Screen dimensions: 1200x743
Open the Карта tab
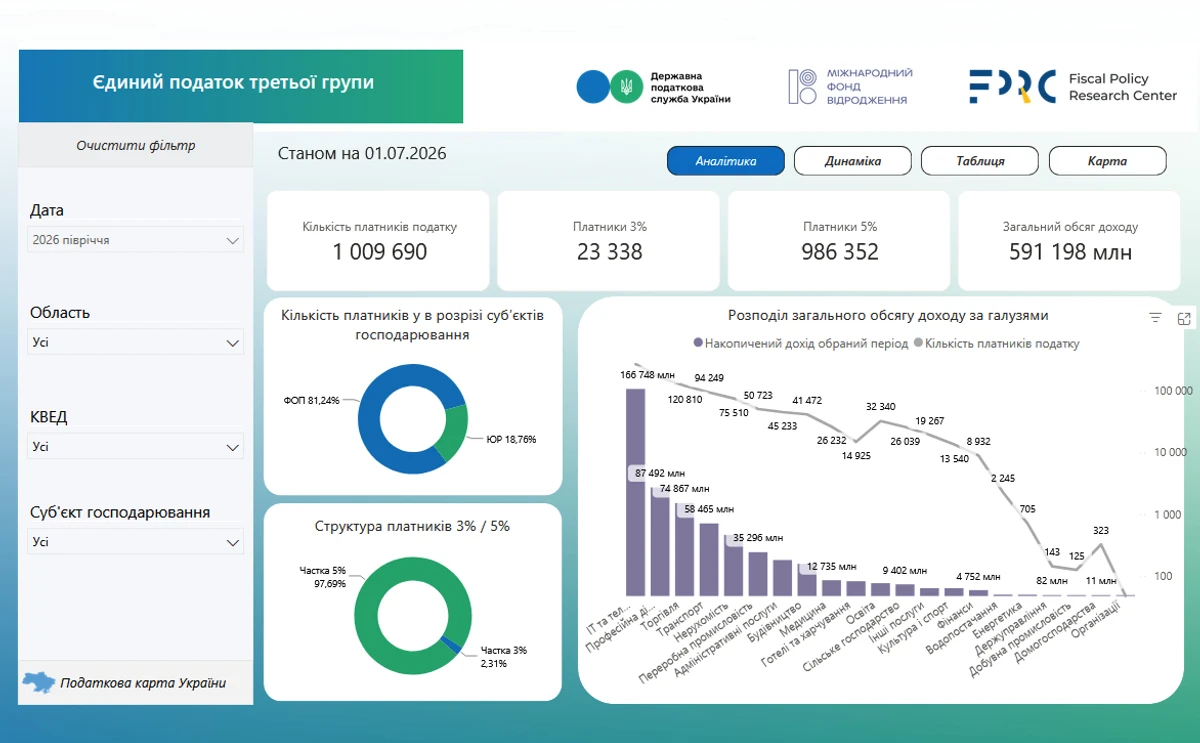tap(1107, 161)
